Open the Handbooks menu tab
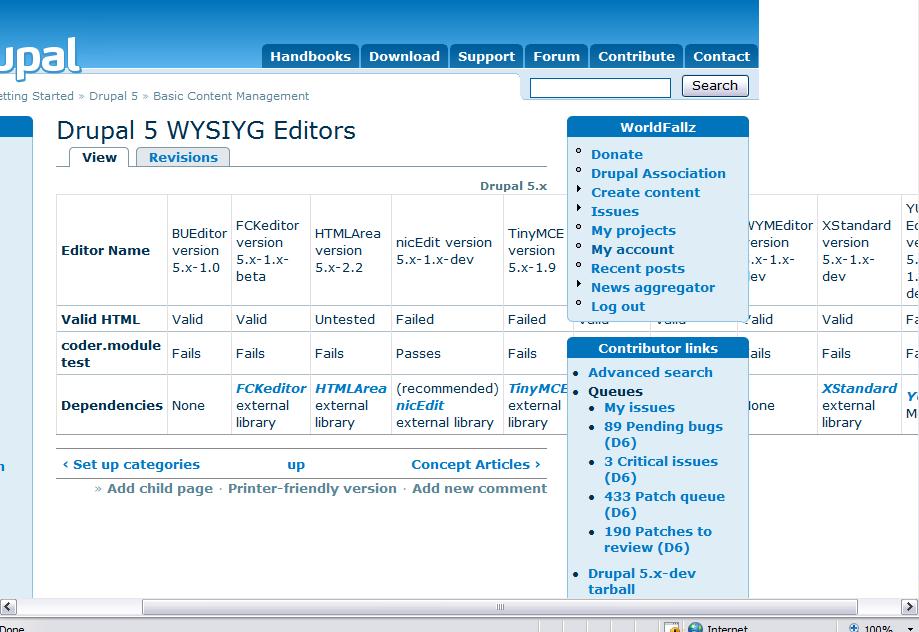The height and width of the screenshot is (632, 919). pyautogui.click(x=310, y=56)
